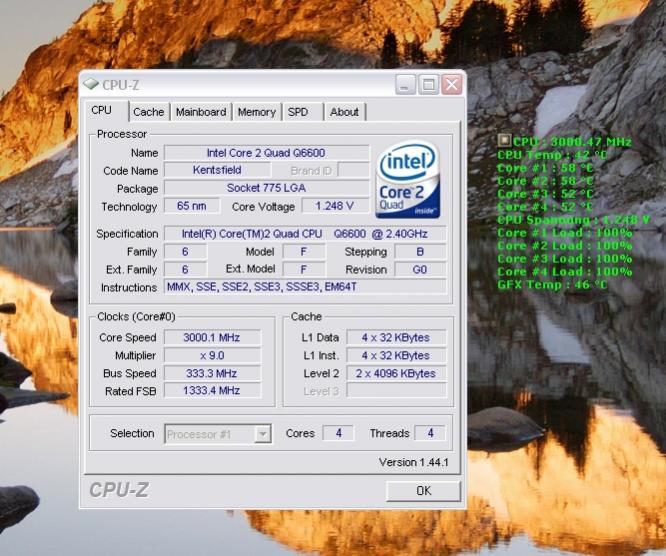
Task: Click the Core #4 Load : 100% overlay line
Action: click(565, 272)
